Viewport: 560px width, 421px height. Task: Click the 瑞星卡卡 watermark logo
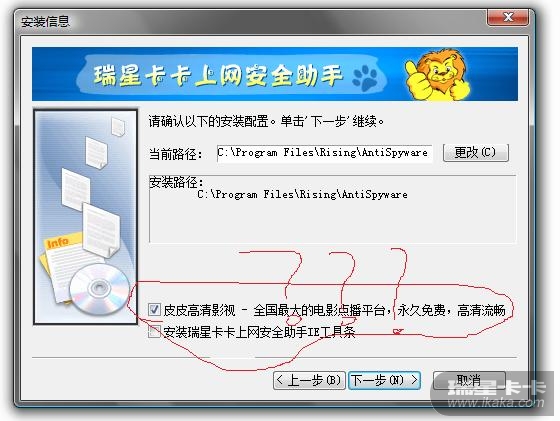(x=496, y=387)
